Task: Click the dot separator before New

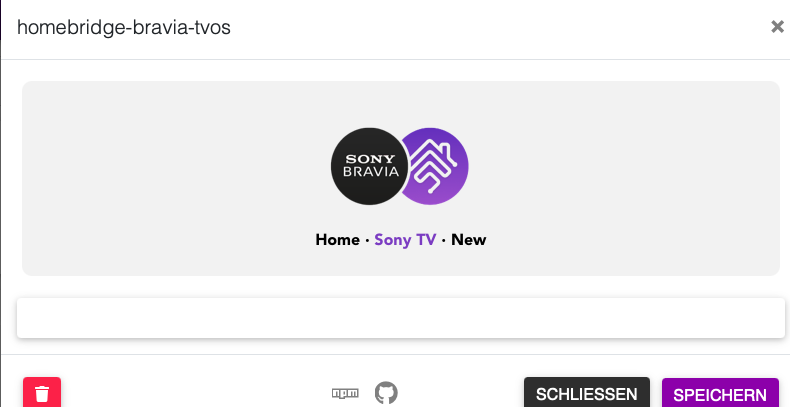Action: pos(444,240)
